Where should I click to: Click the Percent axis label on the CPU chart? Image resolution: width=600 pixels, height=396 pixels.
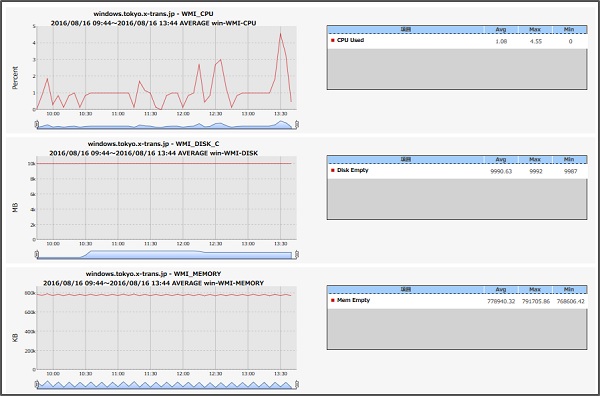click(x=15, y=78)
